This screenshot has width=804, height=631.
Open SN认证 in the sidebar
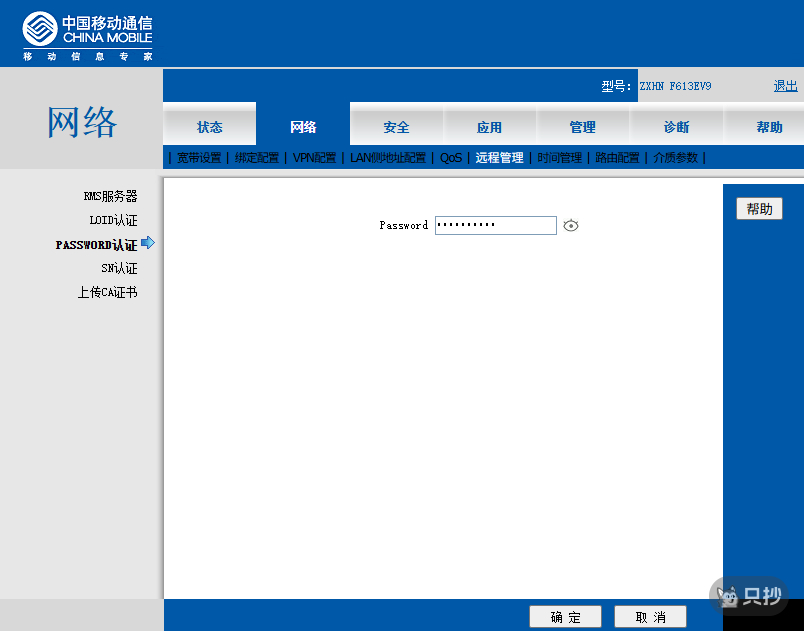119,268
